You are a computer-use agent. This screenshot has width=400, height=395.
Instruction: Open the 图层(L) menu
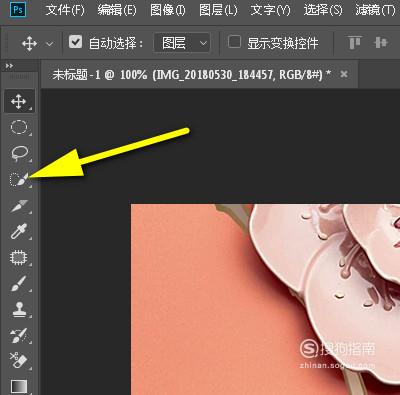tap(218, 10)
